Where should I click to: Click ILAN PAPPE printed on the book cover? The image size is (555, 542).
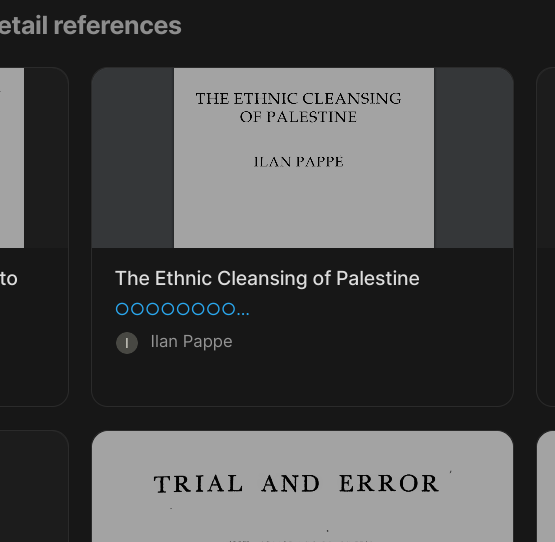point(299,162)
